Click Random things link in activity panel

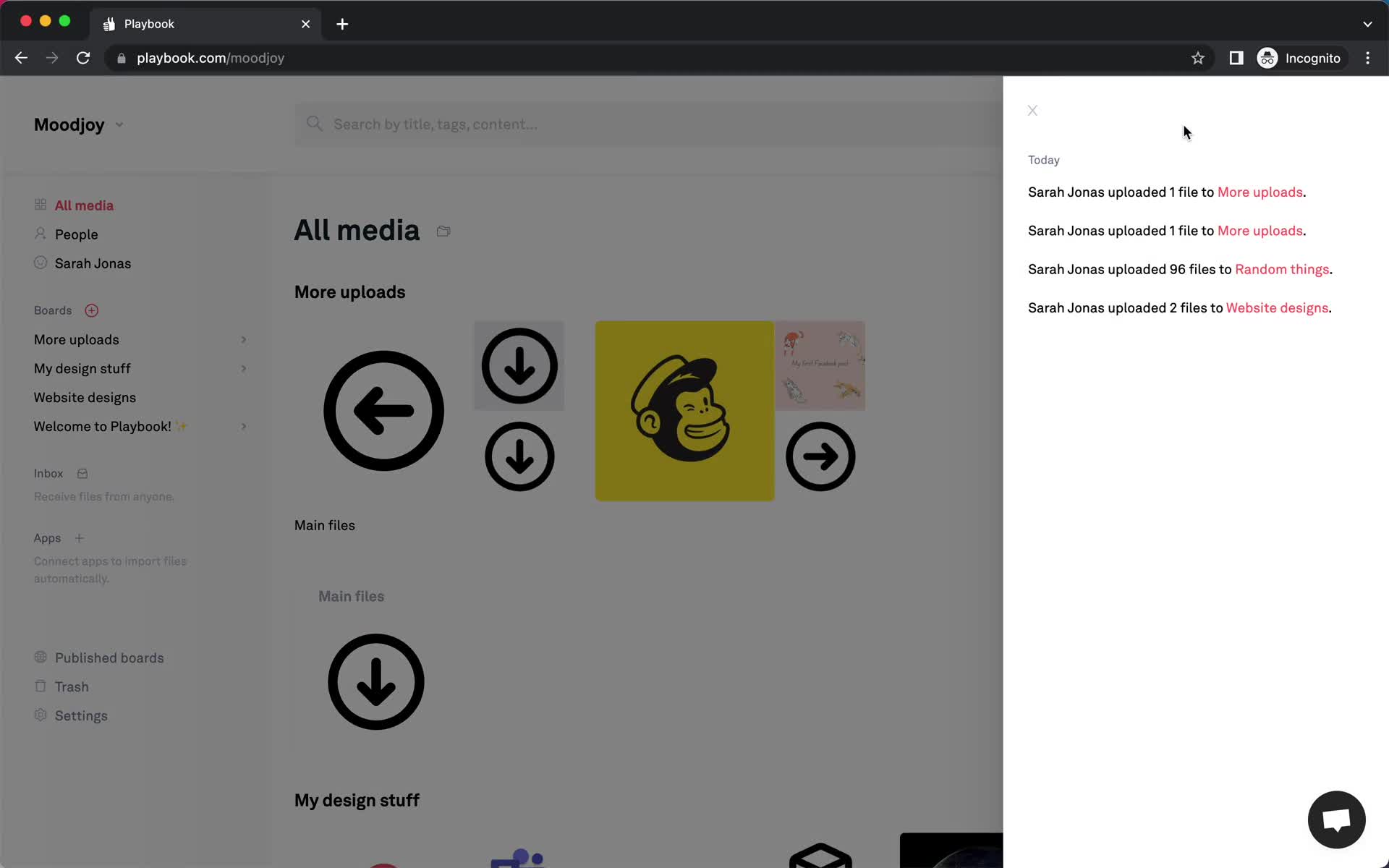pyautogui.click(x=1282, y=269)
